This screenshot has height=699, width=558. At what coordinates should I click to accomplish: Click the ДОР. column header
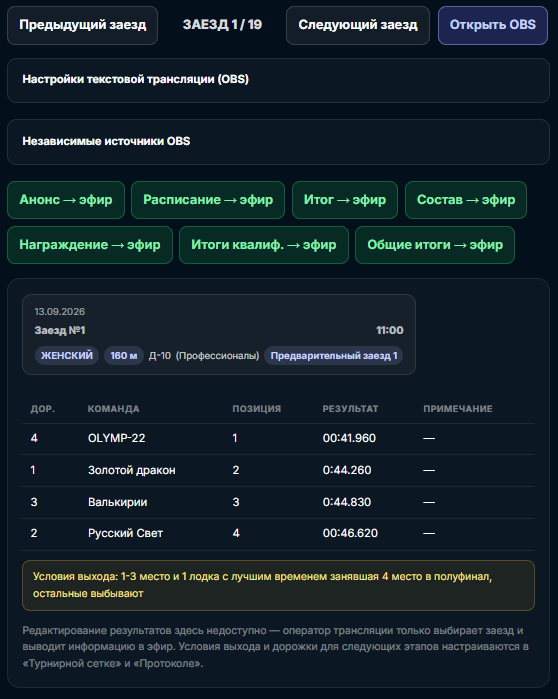pyautogui.click(x=43, y=409)
